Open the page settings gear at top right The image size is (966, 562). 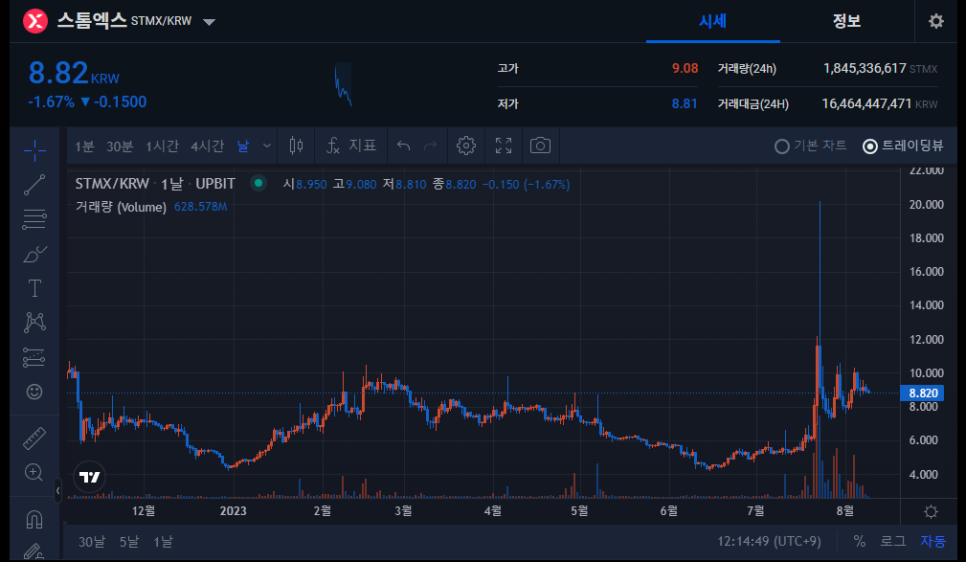tap(936, 22)
